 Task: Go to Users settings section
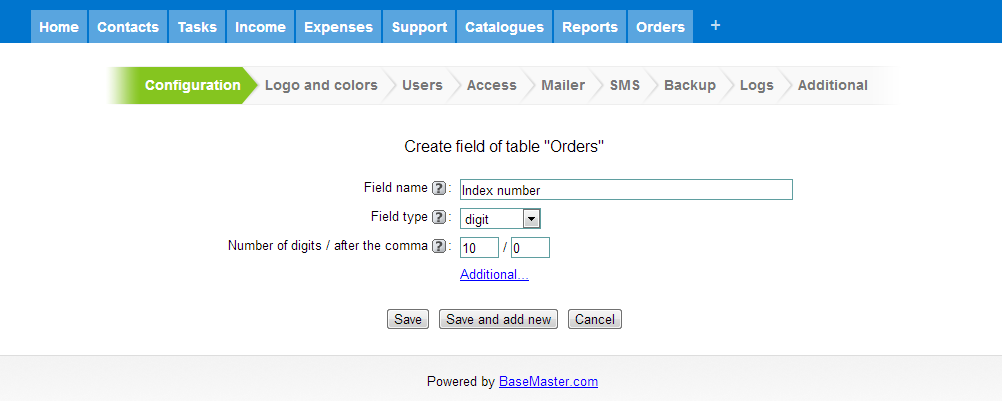pos(422,85)
